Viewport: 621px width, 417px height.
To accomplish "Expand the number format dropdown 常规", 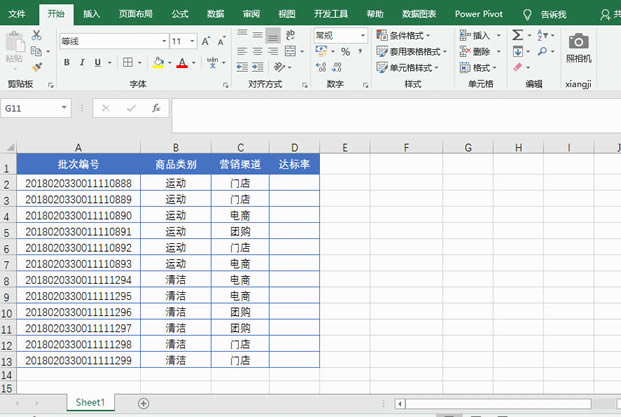I will [x=362, y=35].
